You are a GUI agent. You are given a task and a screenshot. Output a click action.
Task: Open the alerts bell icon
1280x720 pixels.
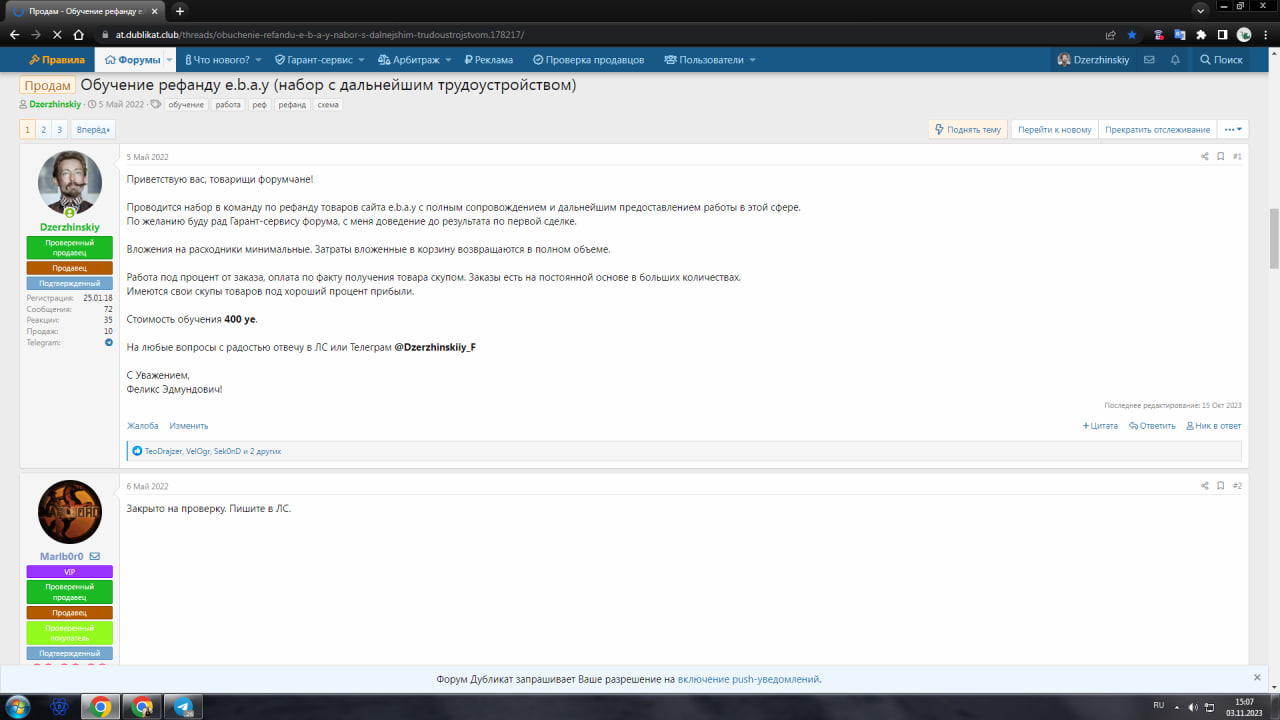(x=1175, y=60)
